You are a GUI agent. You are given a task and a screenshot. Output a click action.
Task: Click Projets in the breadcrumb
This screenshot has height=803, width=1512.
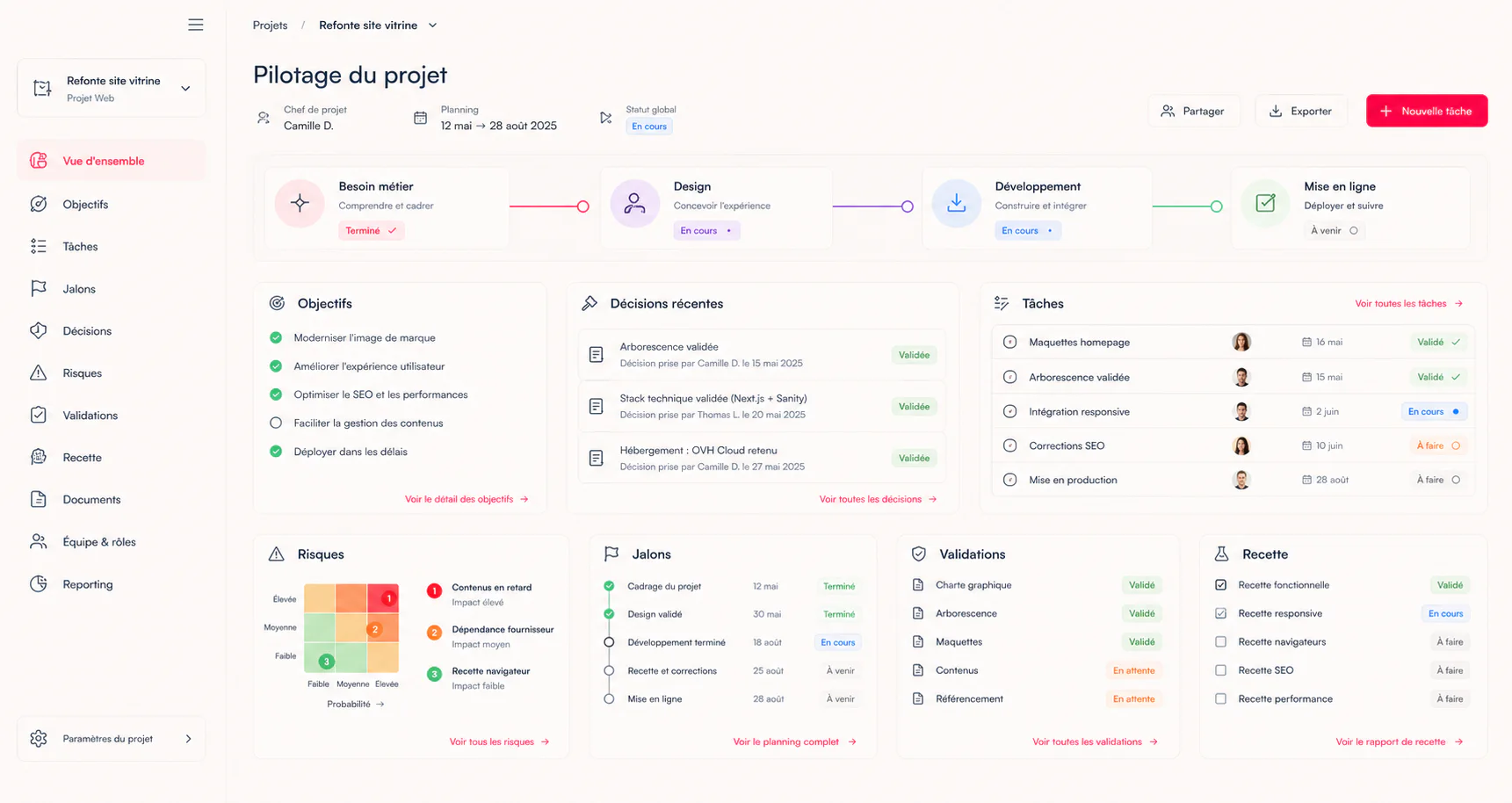pos(270,25)
